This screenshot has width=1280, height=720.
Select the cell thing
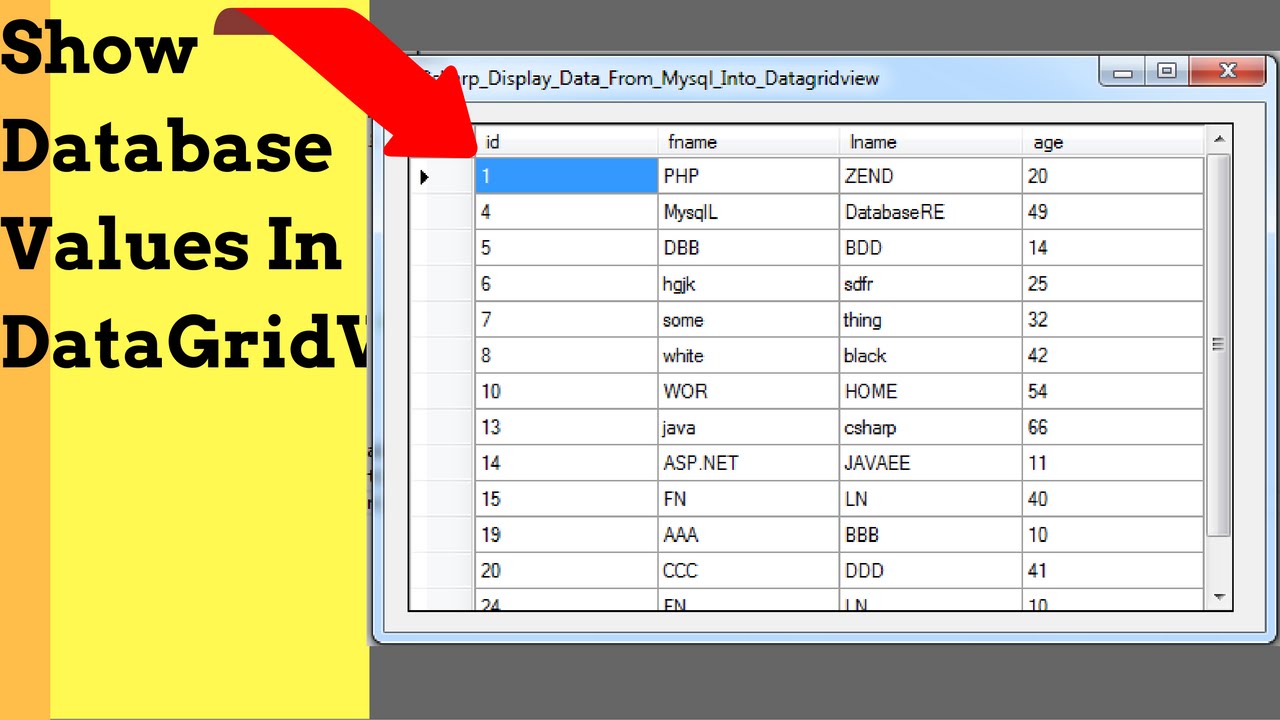pyautogui.click(x=931, y=320)
